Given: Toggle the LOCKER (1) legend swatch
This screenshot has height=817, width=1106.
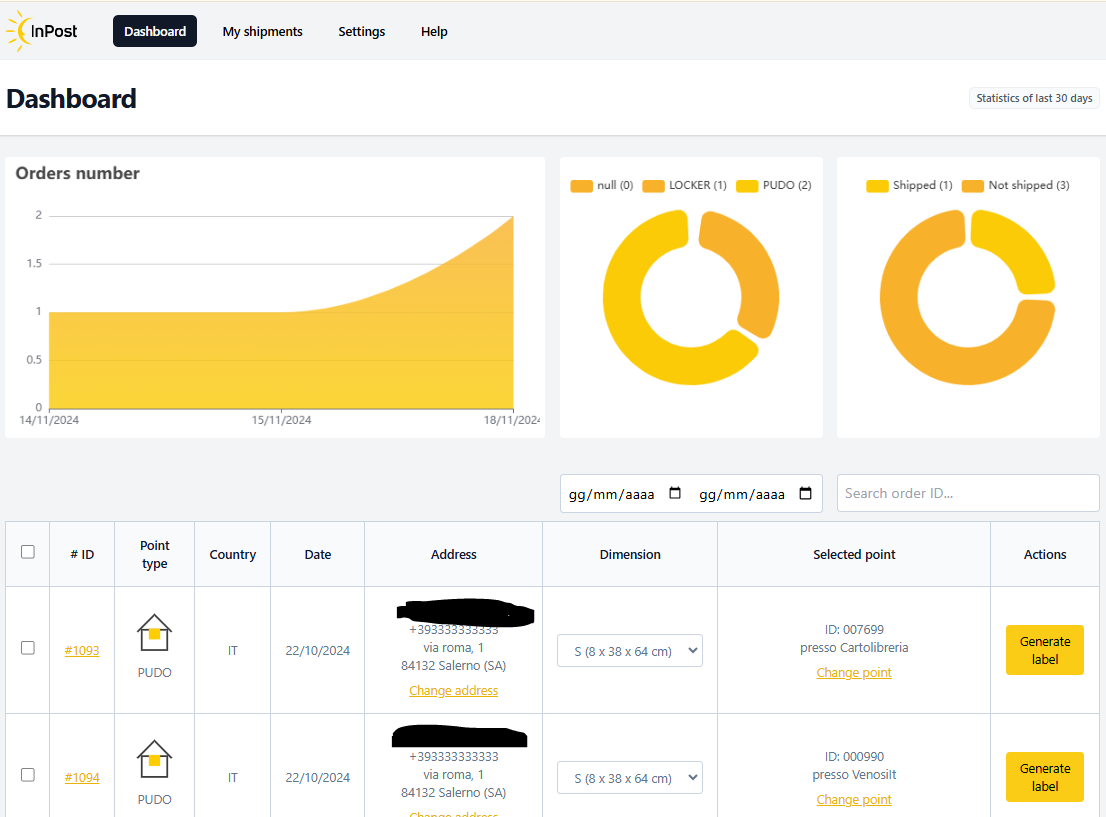Looking at the screenshot, I should [653, 186].
